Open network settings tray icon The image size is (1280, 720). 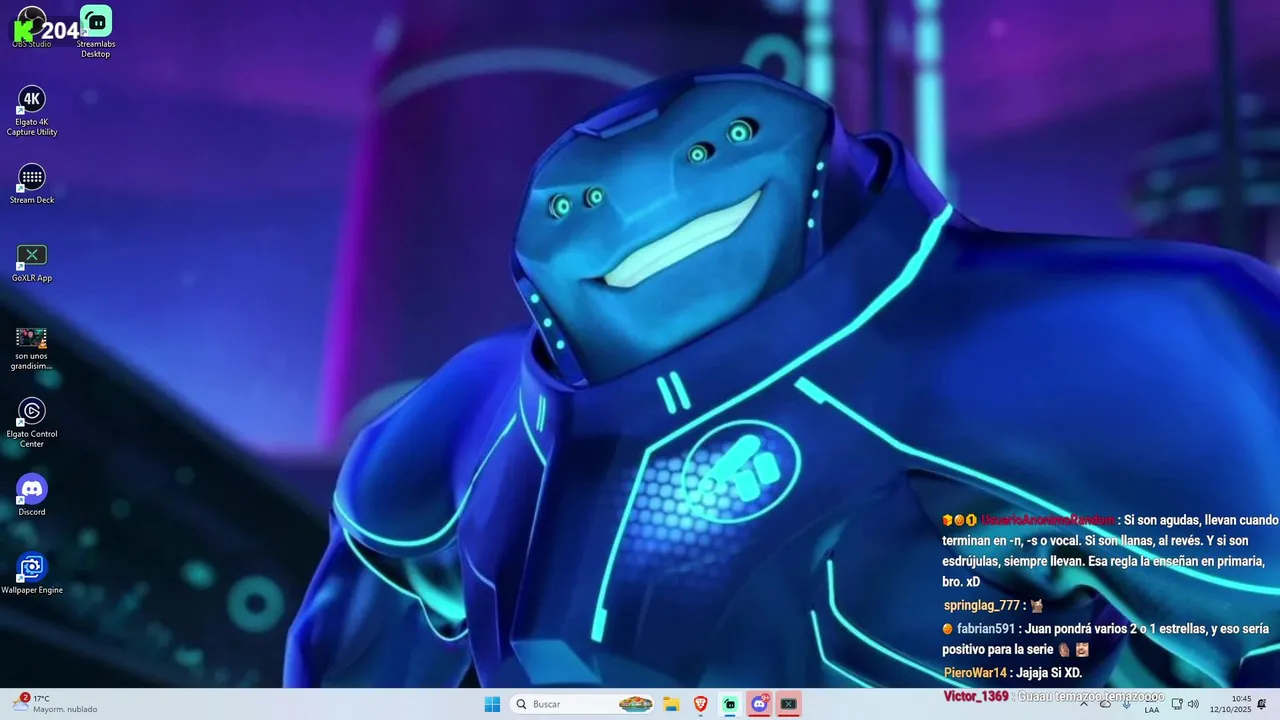tap(1177, 704)
